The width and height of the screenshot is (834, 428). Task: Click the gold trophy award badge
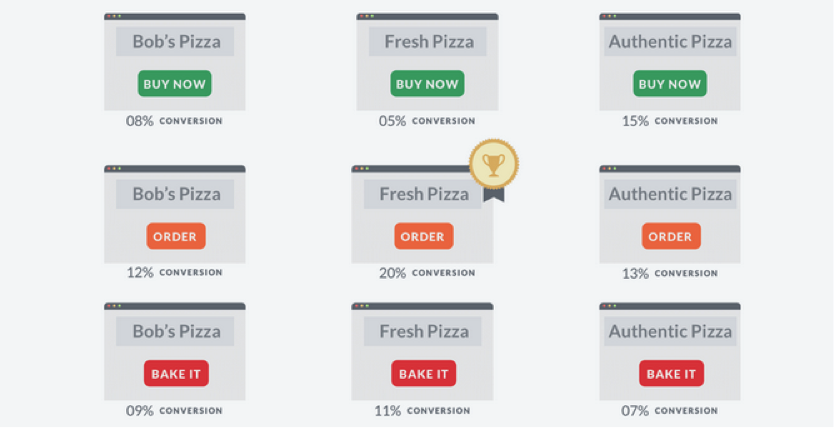[x=494, y=164]
